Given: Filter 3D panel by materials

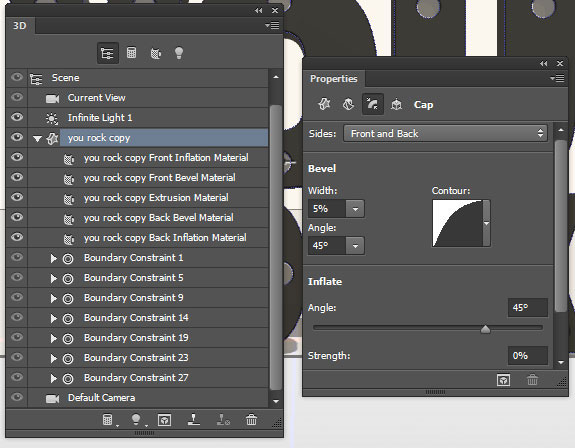Looking at the screenshot, I should pyautogui.click(x=155, y=54).
